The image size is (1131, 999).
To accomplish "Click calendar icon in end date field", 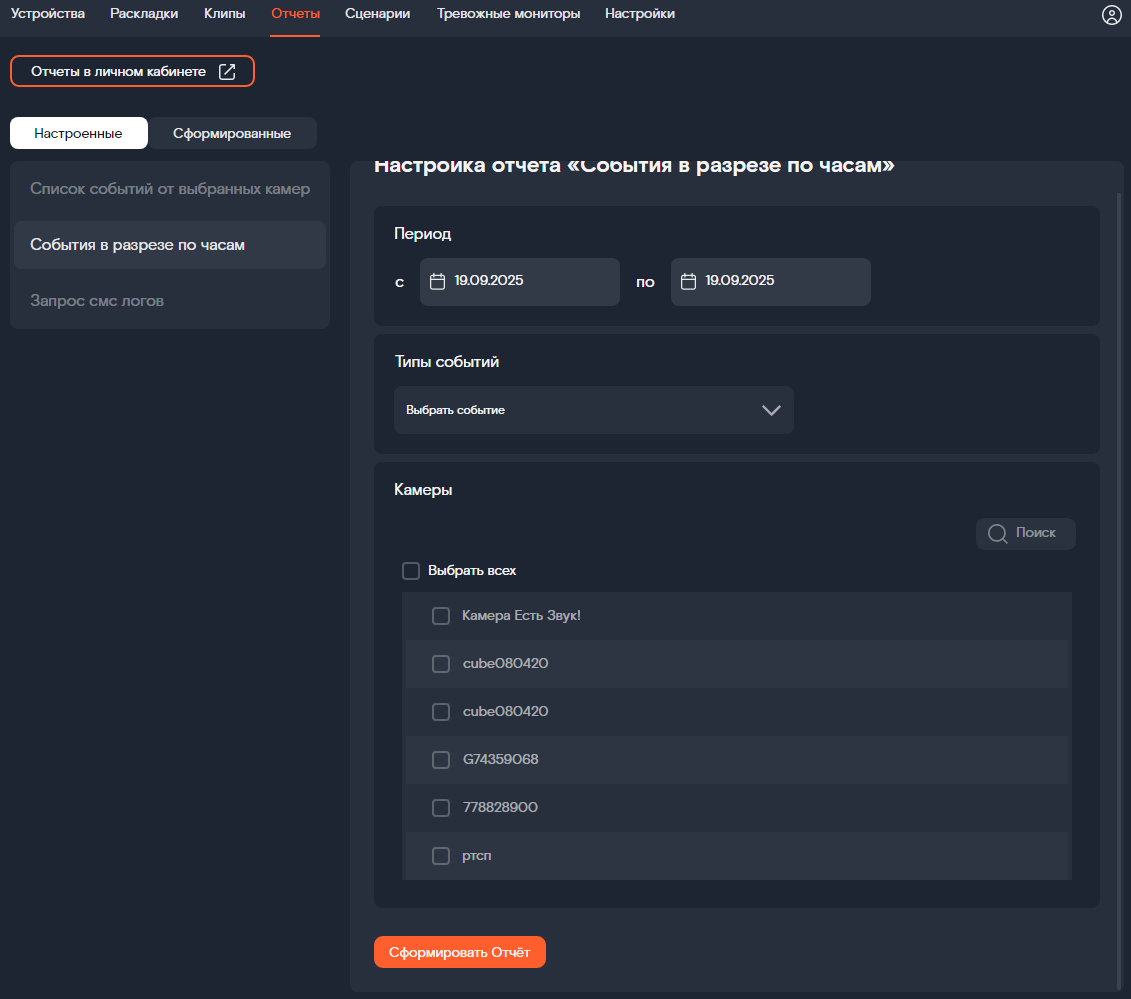I will [x=688, y=281].
